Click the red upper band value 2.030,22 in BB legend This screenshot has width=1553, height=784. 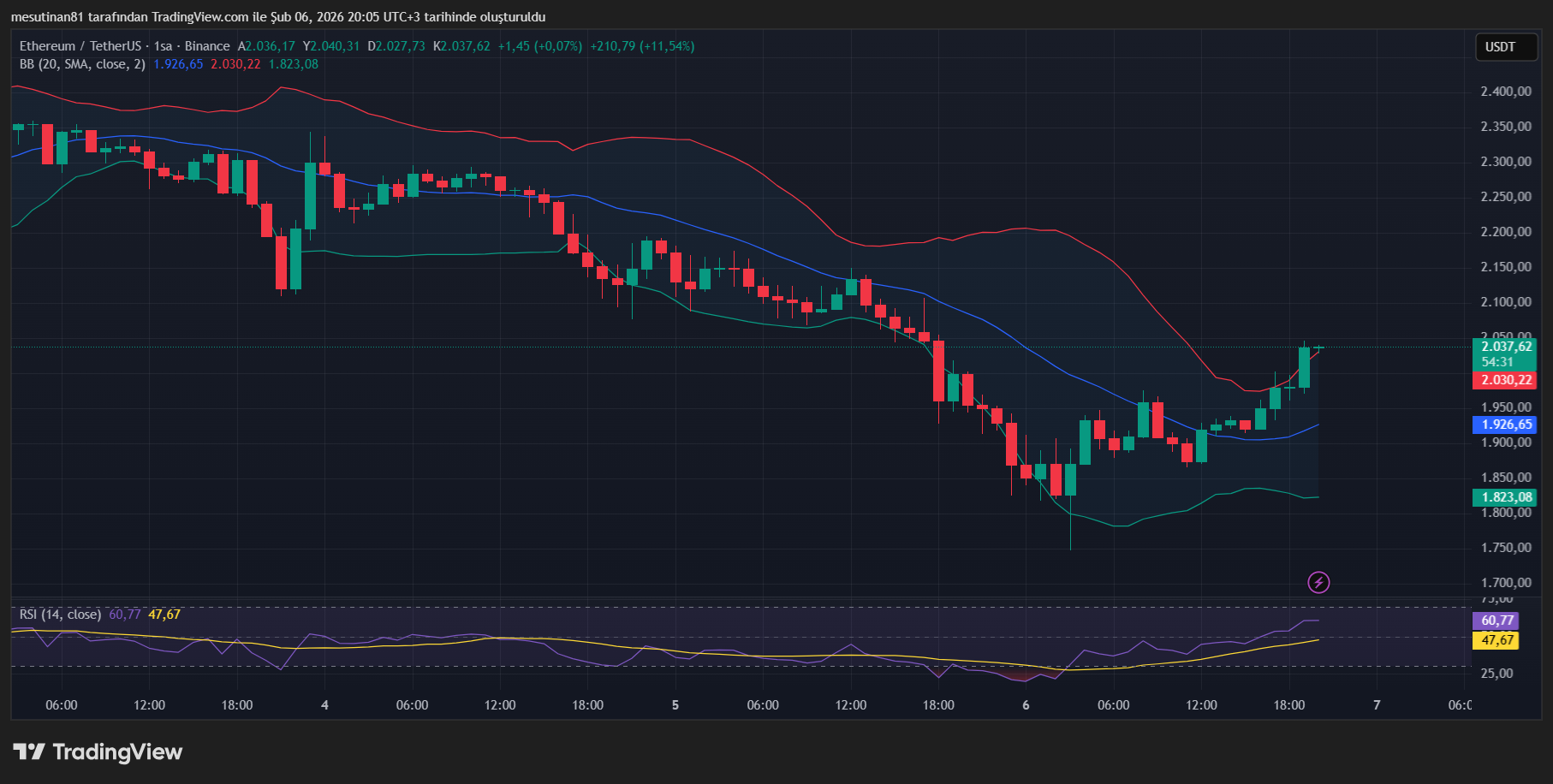[235, 64]
